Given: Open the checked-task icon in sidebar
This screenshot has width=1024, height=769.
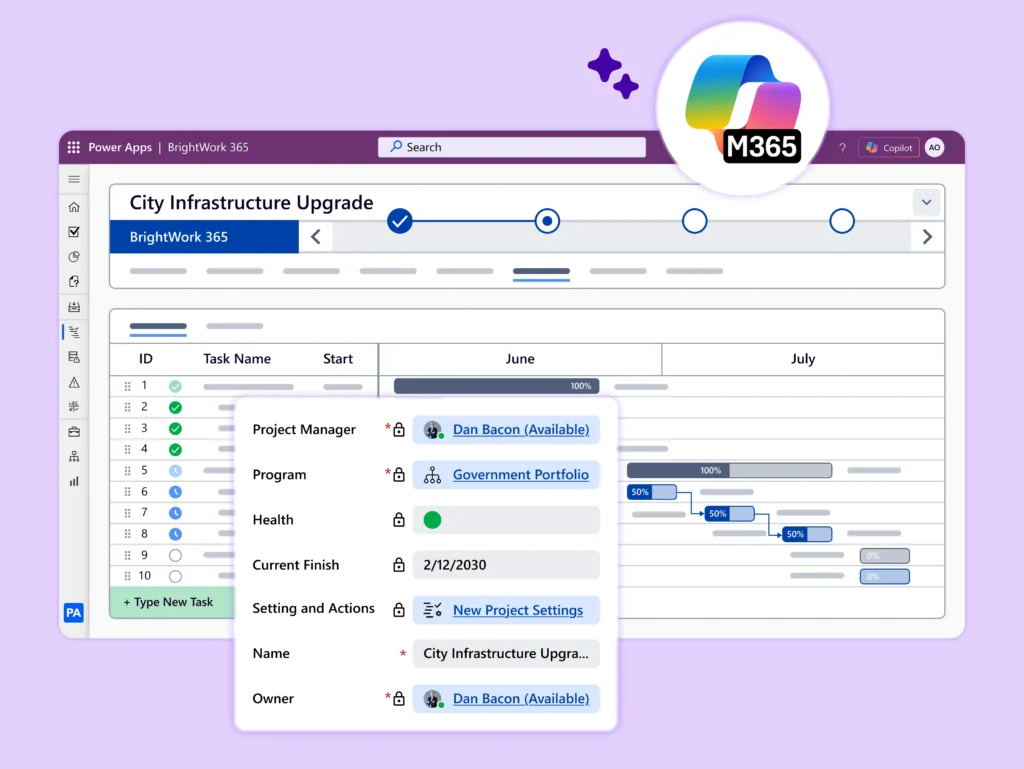Looking at the screenshot, I should click(74, 232).
